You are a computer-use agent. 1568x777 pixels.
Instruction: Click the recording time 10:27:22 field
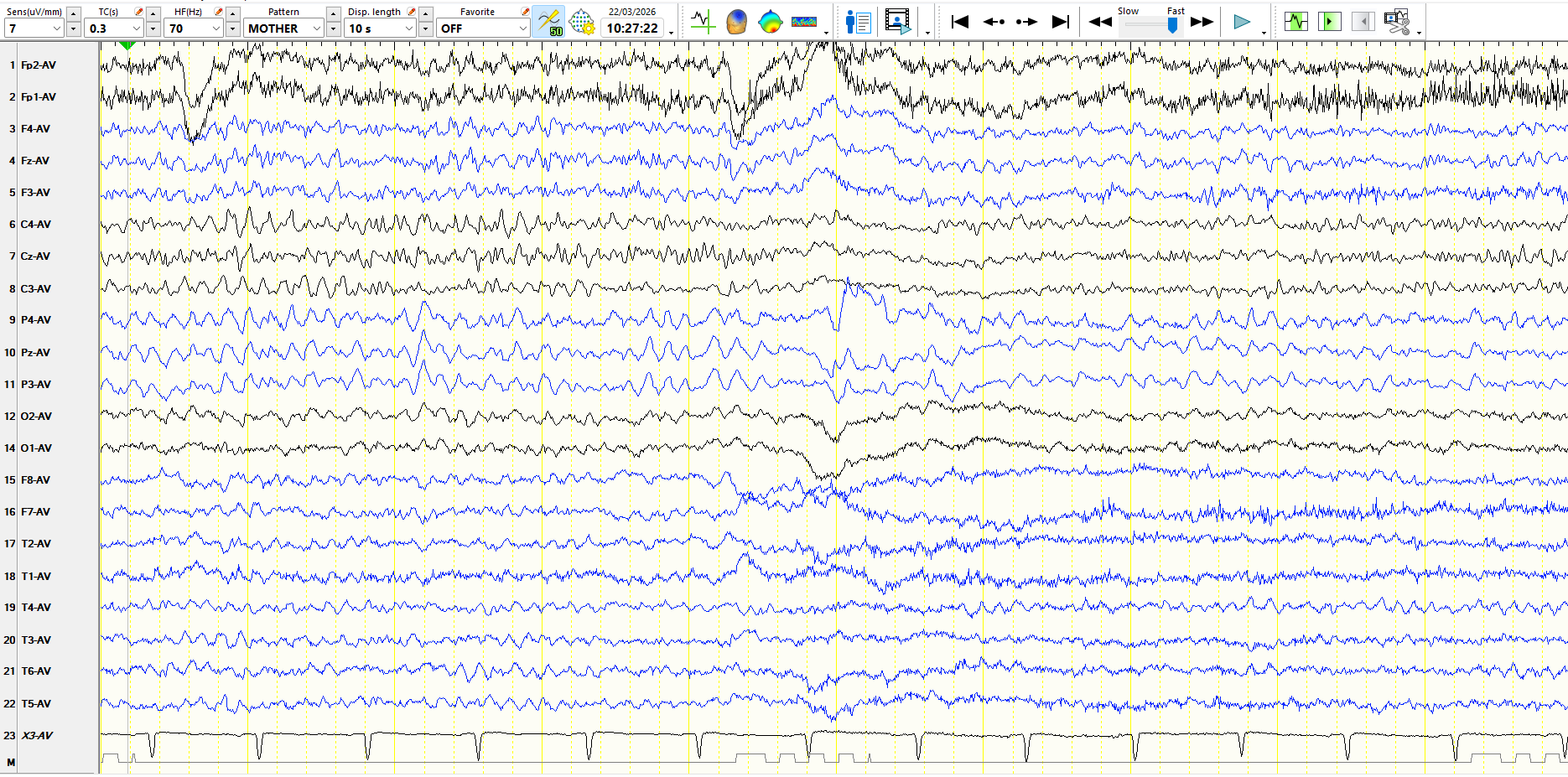click(632, 28)
